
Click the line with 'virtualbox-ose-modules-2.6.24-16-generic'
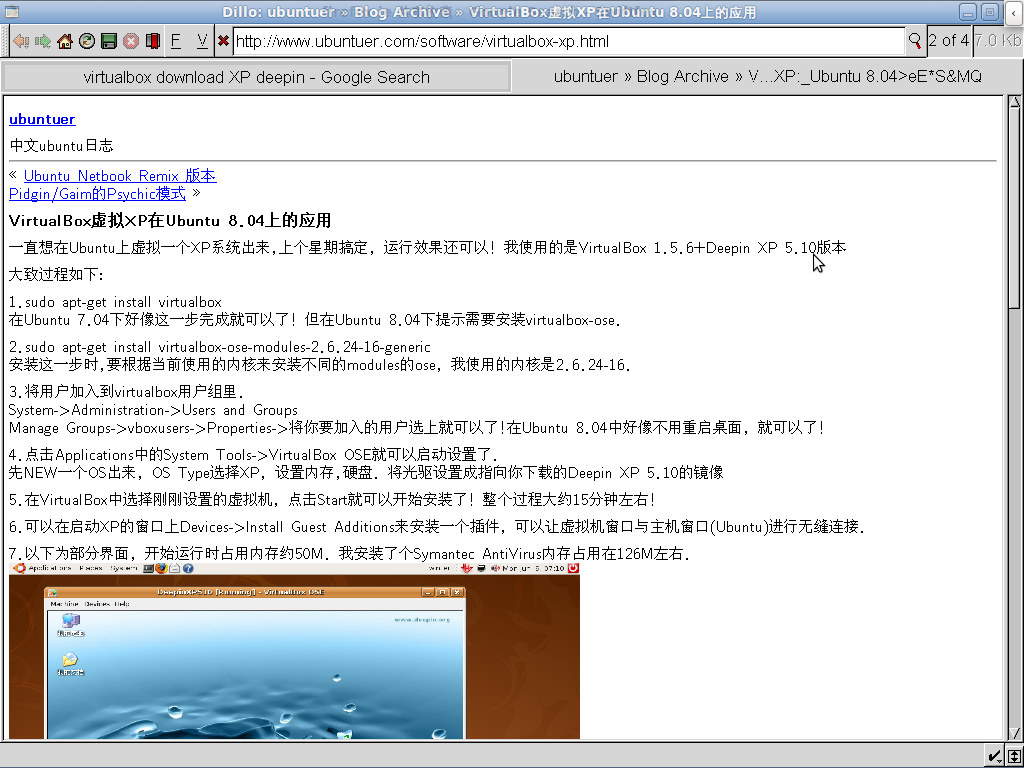click(220, 347)
